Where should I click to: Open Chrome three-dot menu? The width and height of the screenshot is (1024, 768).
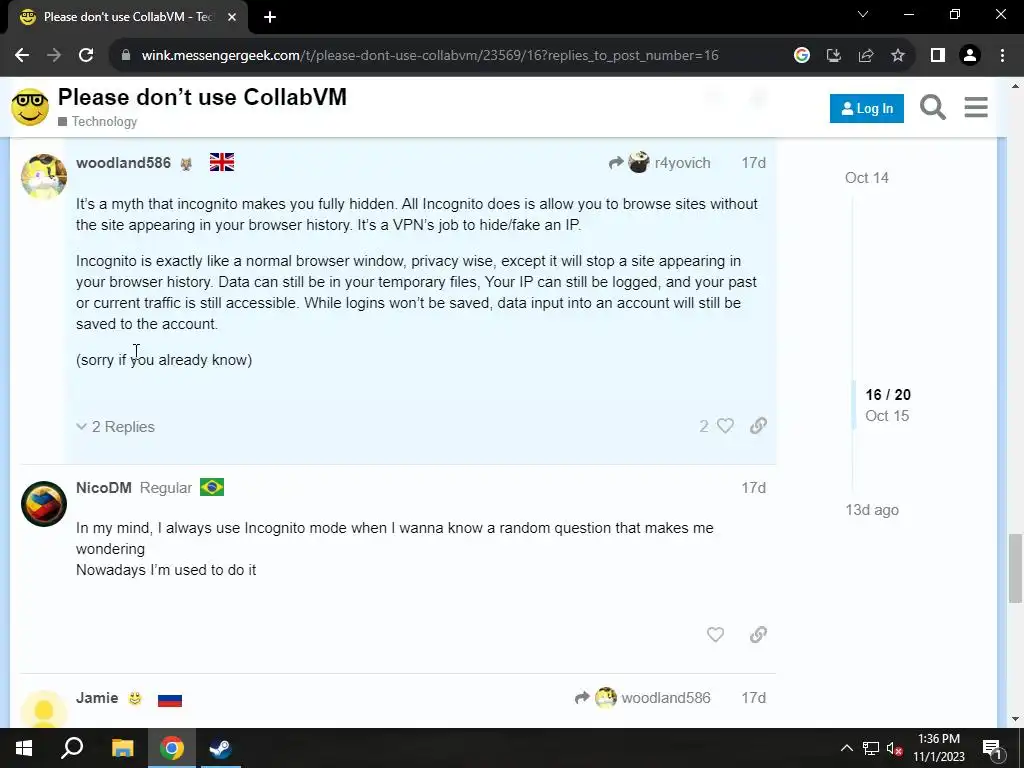1002,56
